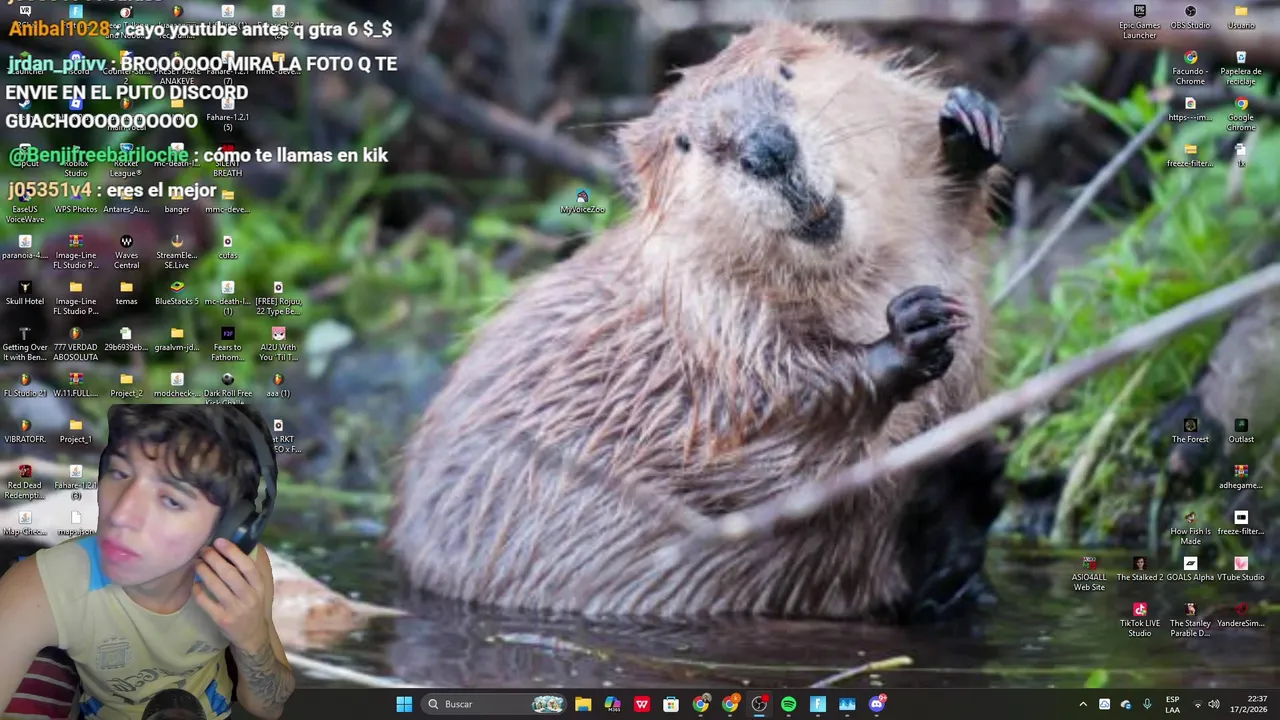Viewport: 1280px width, 720px height.
Task: Switch to OBS Studio in the taskbar
Action: pyautogui.click(x=759, y=704)
